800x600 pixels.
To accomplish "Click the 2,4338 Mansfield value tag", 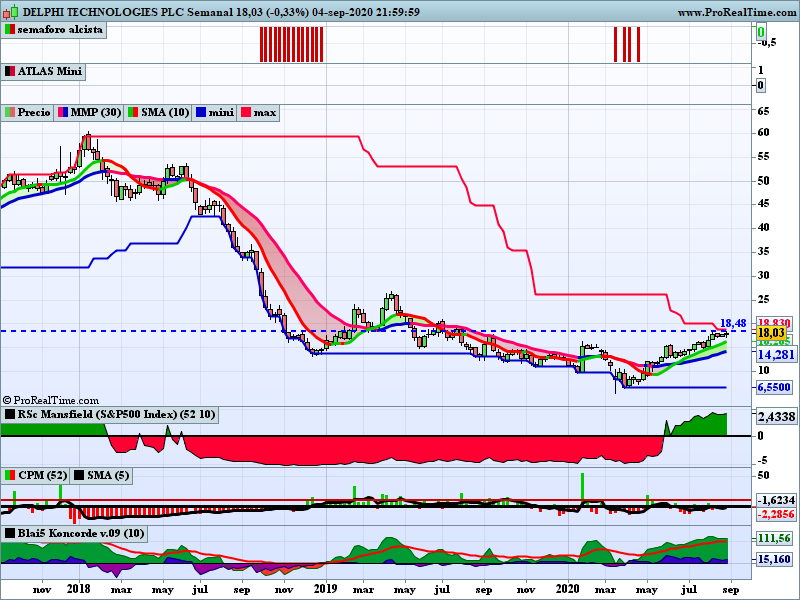I will [x=776, y=417].
